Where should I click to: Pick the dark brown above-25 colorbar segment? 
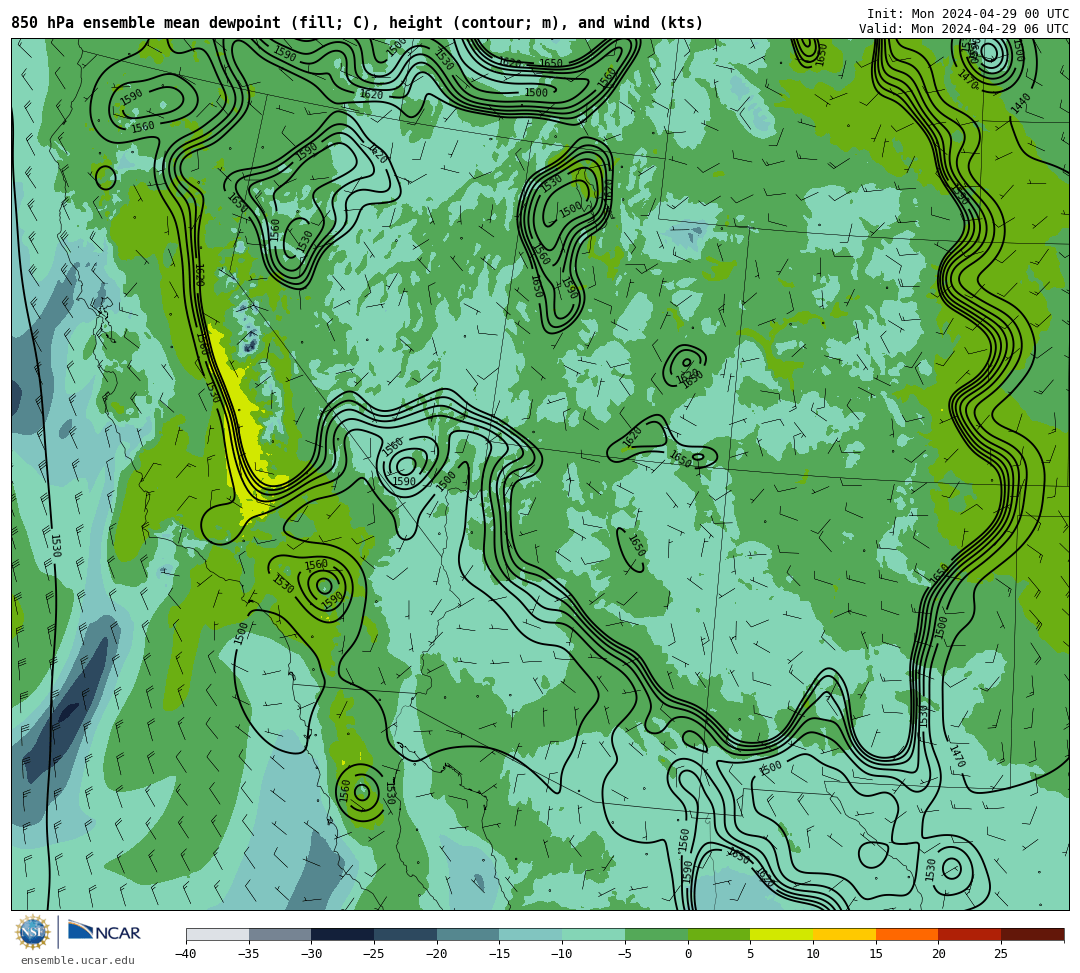1032,934
